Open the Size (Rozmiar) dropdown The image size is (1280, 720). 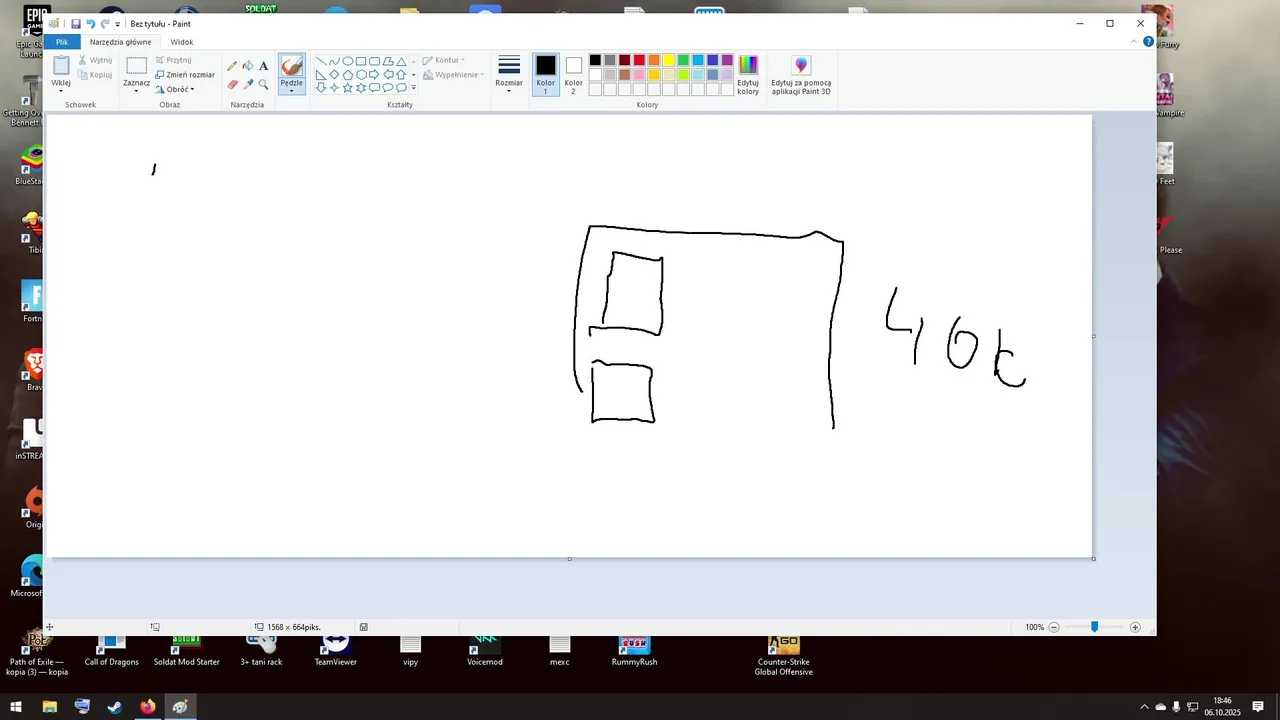[x=509, y=74]
